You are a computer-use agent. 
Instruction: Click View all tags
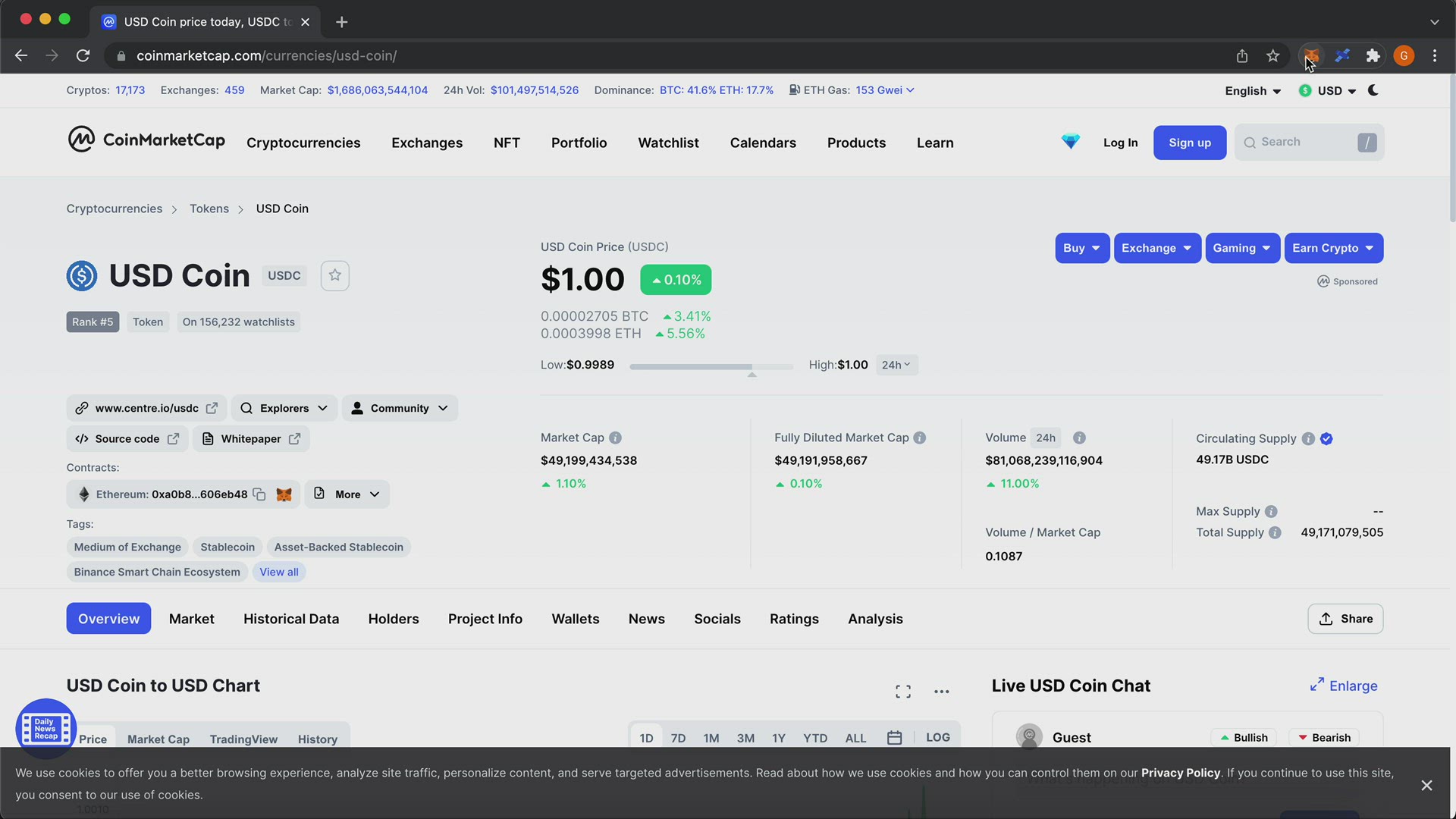pyautogui.click(x=279, y=572)
